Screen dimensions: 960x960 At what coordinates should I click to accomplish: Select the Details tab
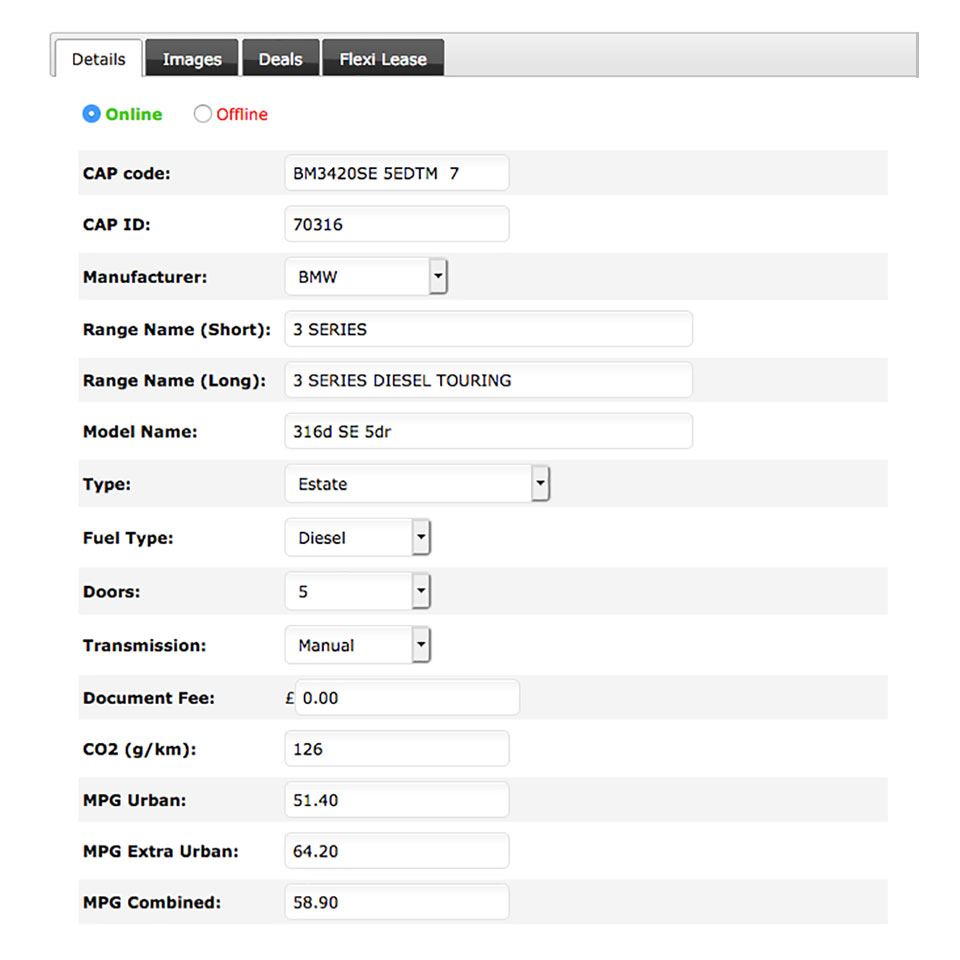coord(98,59)
